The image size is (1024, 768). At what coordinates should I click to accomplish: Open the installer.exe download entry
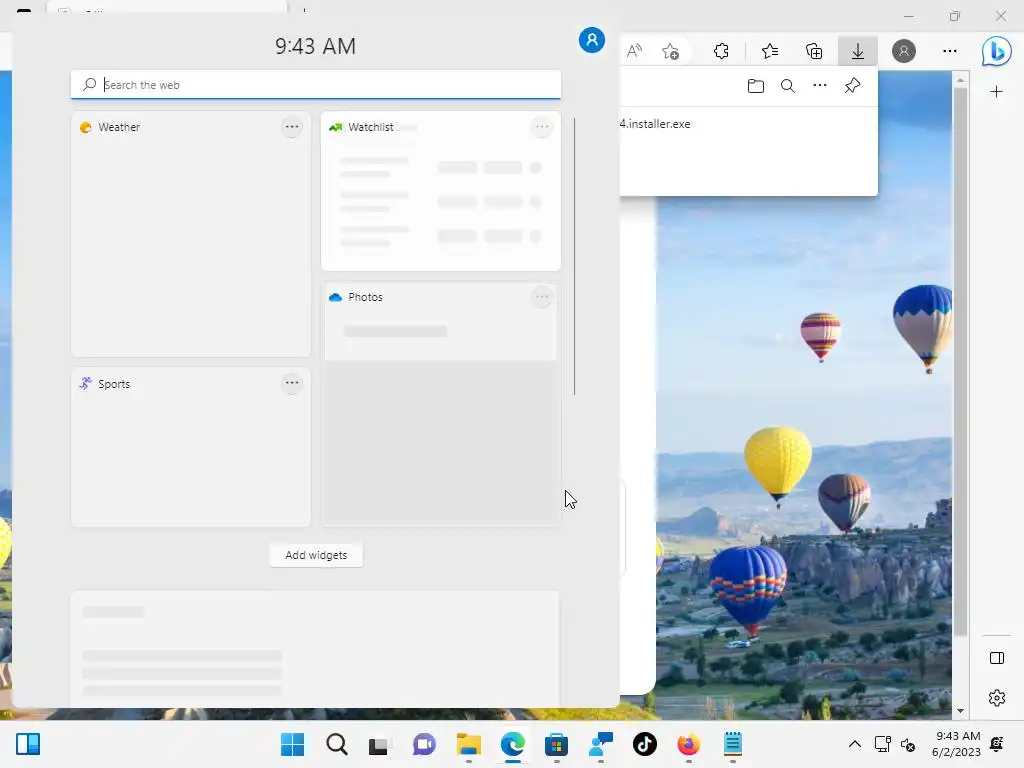point(655,124)
